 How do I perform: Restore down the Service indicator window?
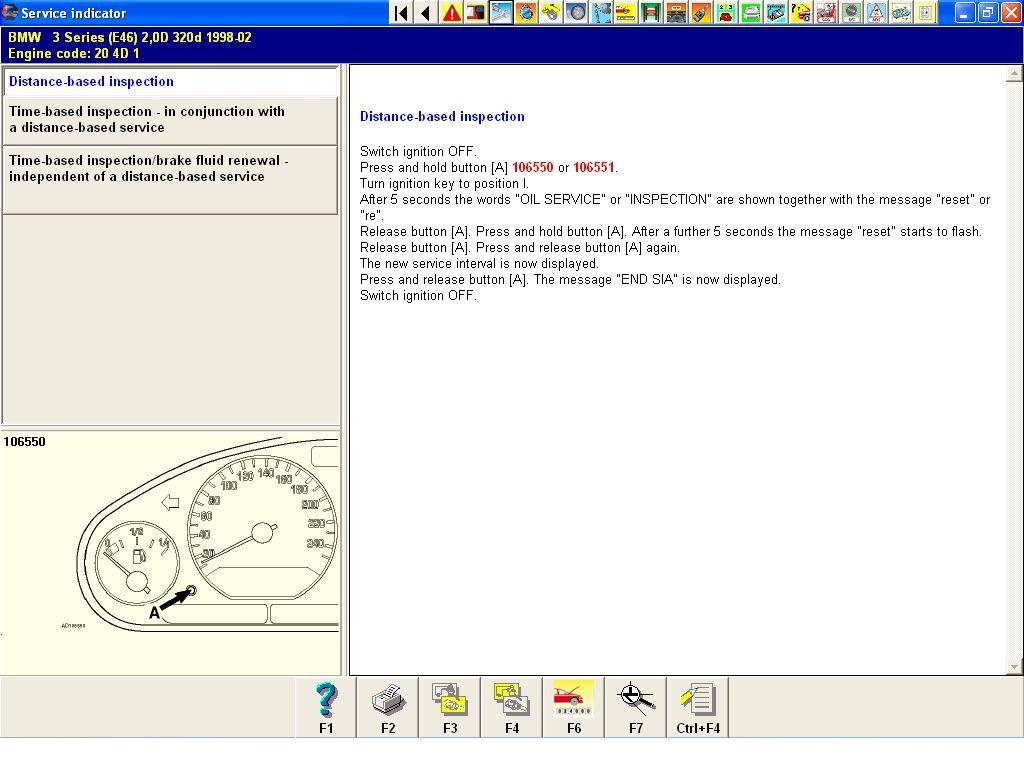pyautogui.click(x=988, y=12)
